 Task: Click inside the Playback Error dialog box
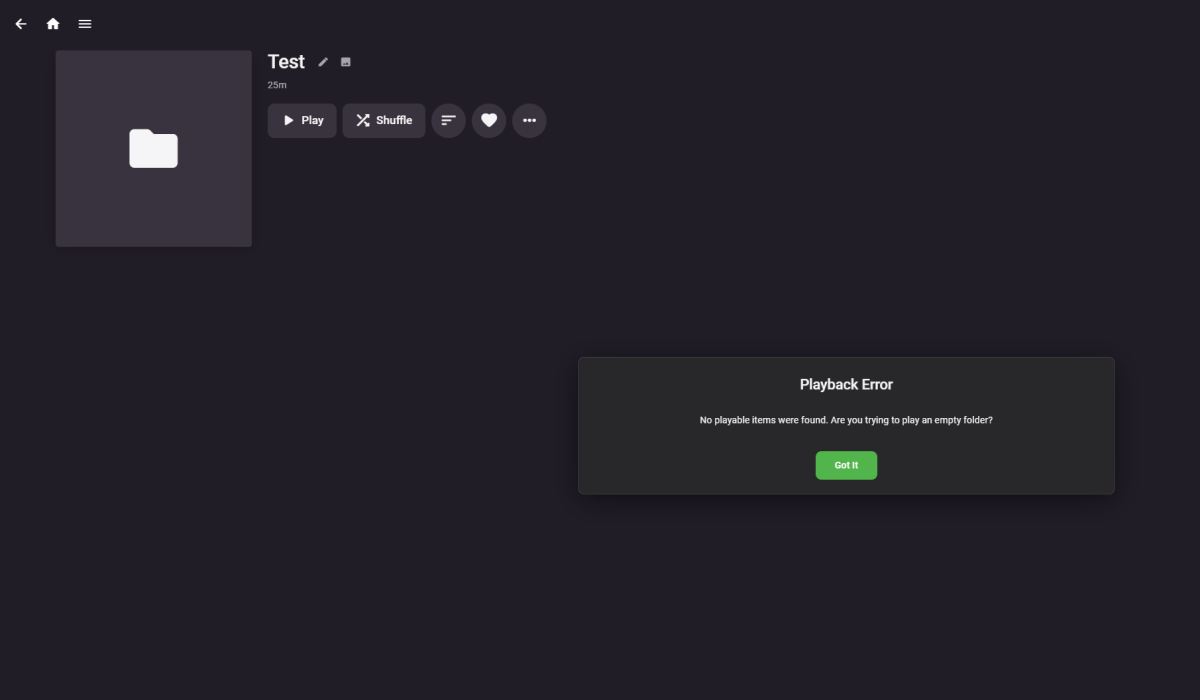846,426
